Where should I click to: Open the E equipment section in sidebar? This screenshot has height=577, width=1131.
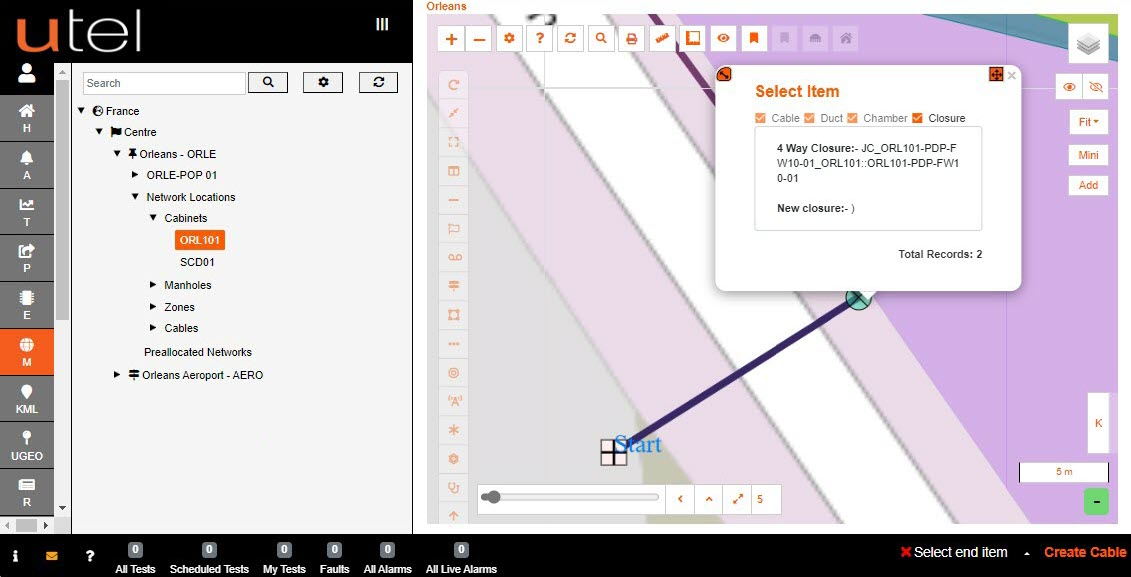click(27, 305)
